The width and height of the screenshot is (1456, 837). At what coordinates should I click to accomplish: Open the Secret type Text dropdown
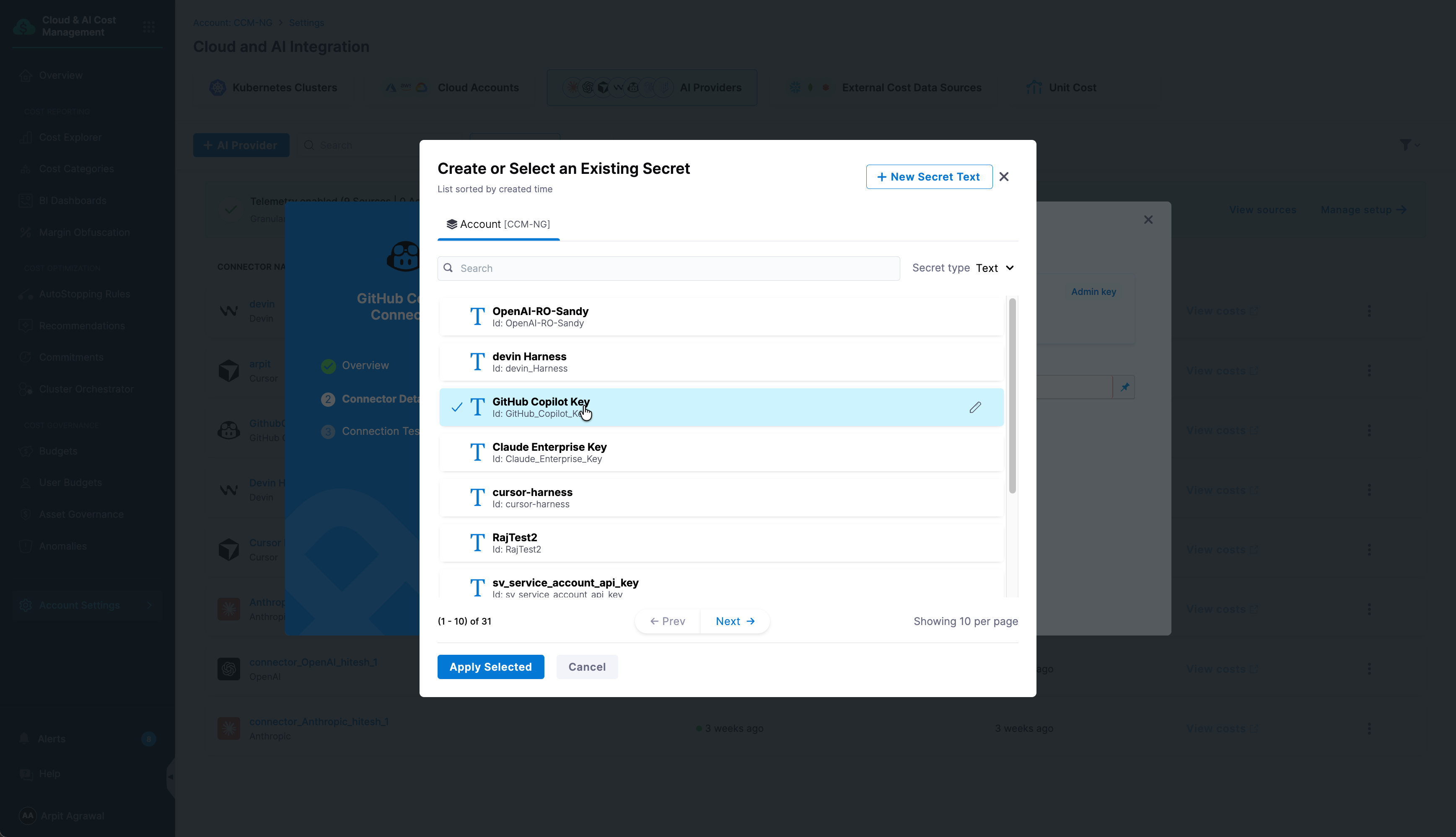[x=995, y=268]
